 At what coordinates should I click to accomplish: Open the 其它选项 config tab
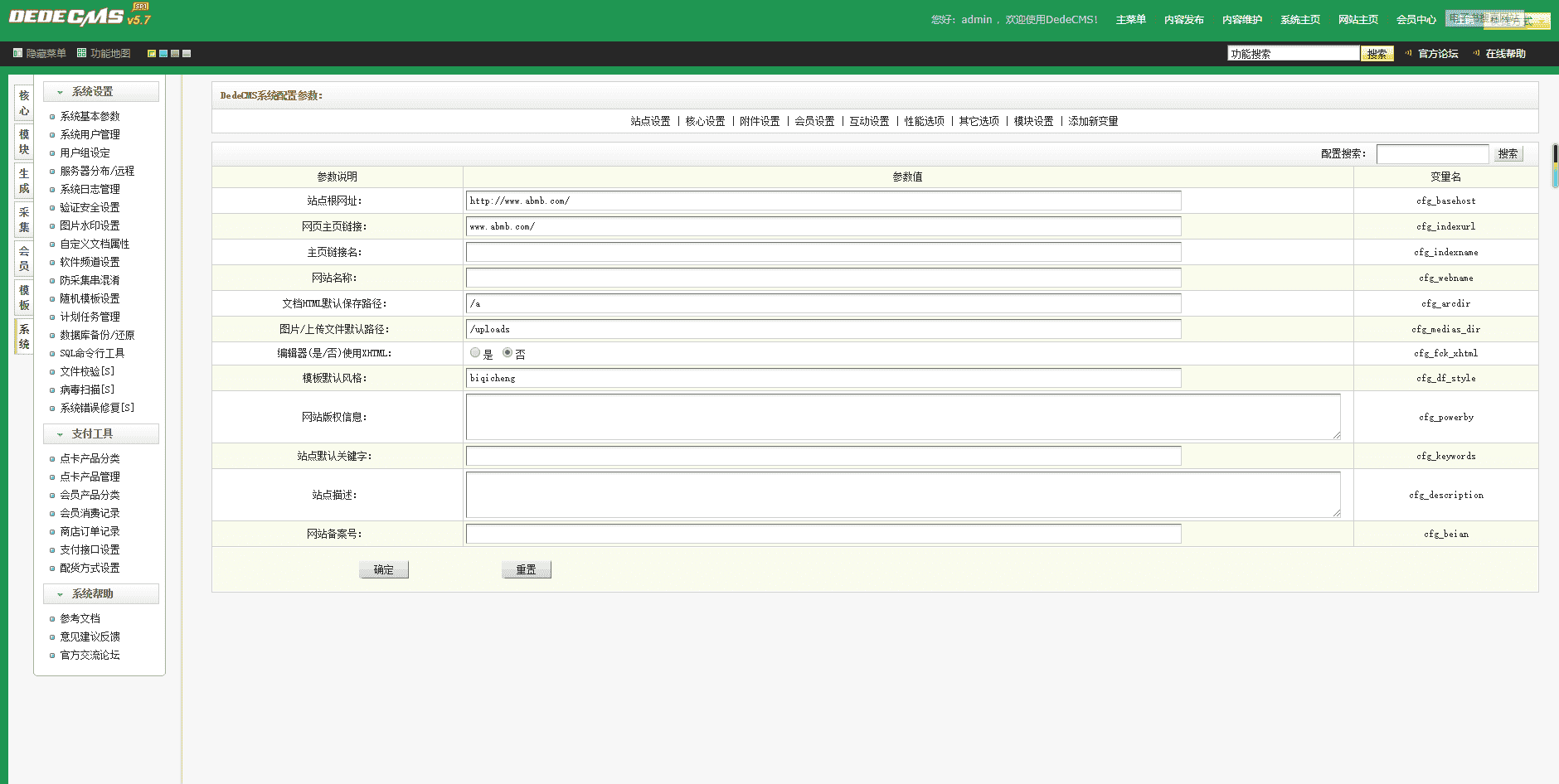click(x=979, y=121)
